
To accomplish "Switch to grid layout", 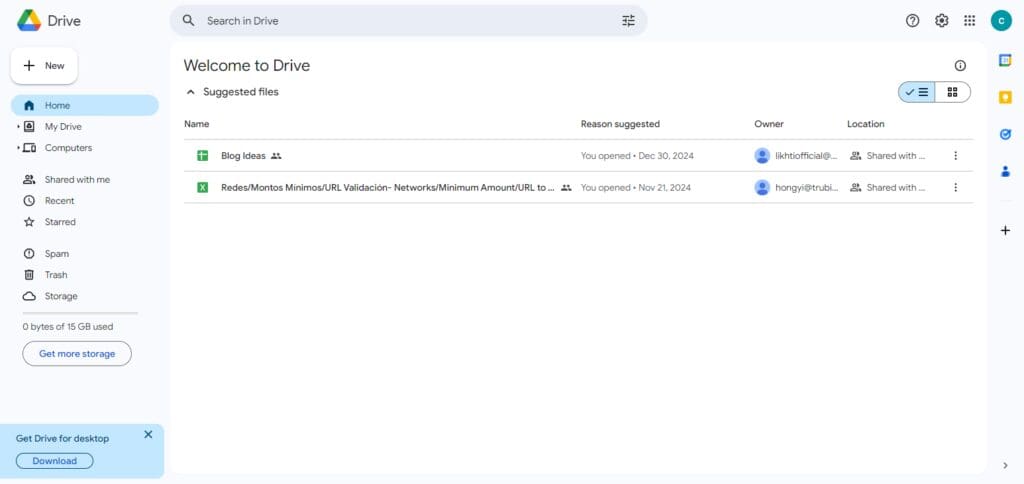I will point(952,92).
